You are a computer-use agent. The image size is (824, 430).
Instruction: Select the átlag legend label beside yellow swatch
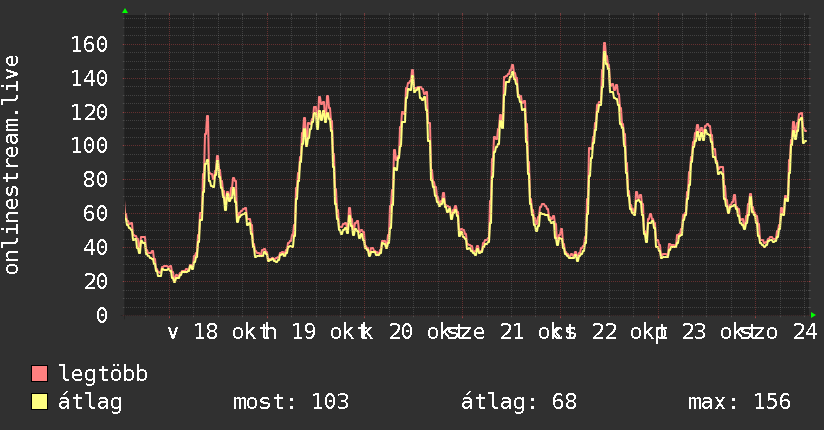tap(90, 402)
